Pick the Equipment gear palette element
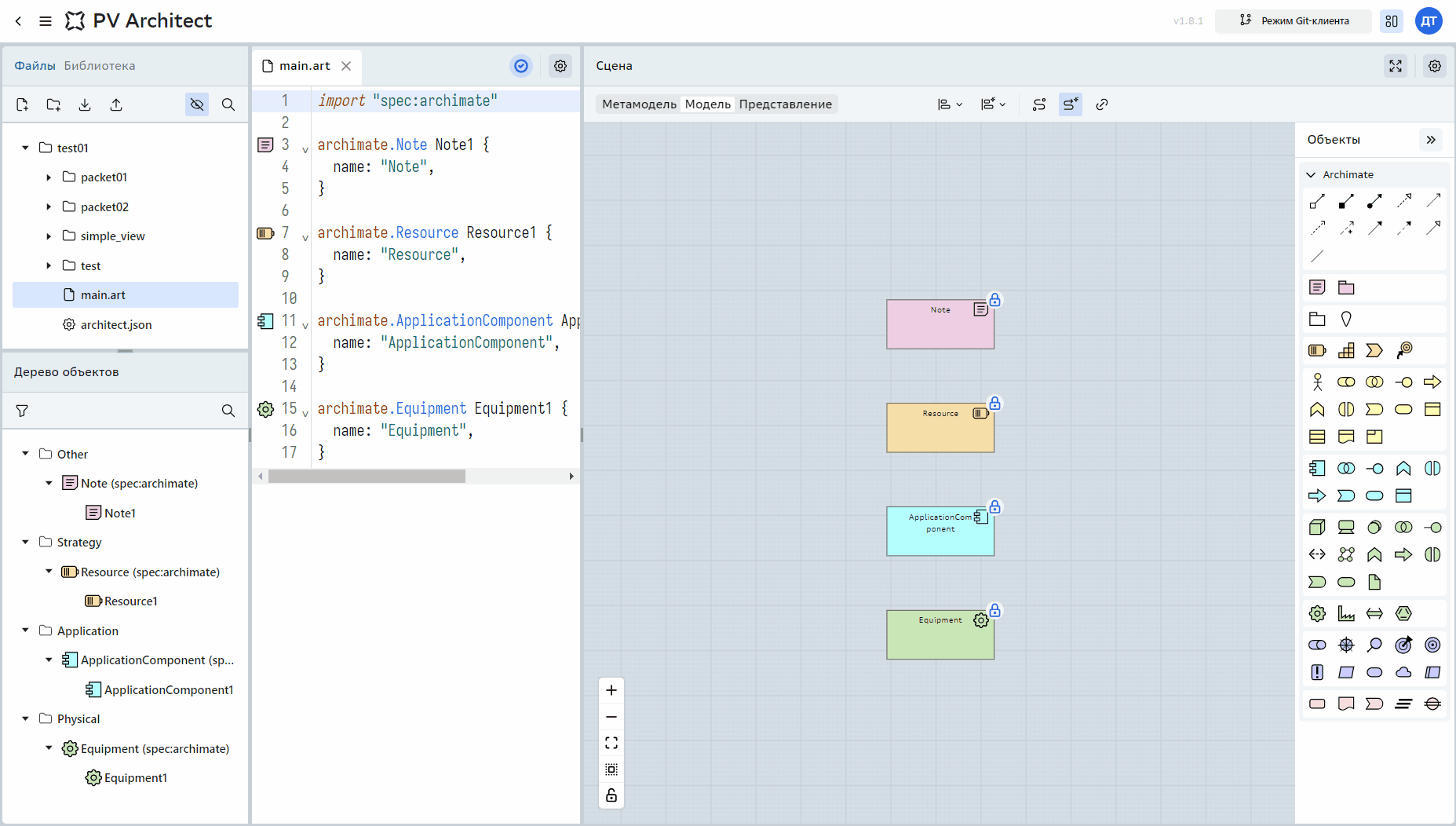The image size is (1456, 826). (1317, 613)
